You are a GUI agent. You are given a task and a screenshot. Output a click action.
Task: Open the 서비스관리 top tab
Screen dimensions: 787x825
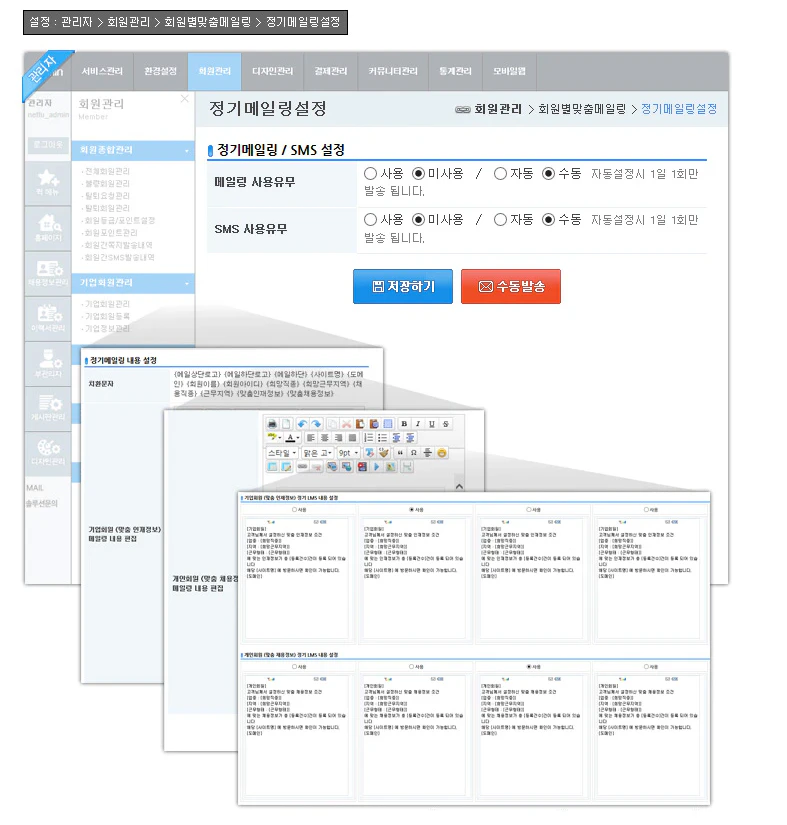pos(102,71)
